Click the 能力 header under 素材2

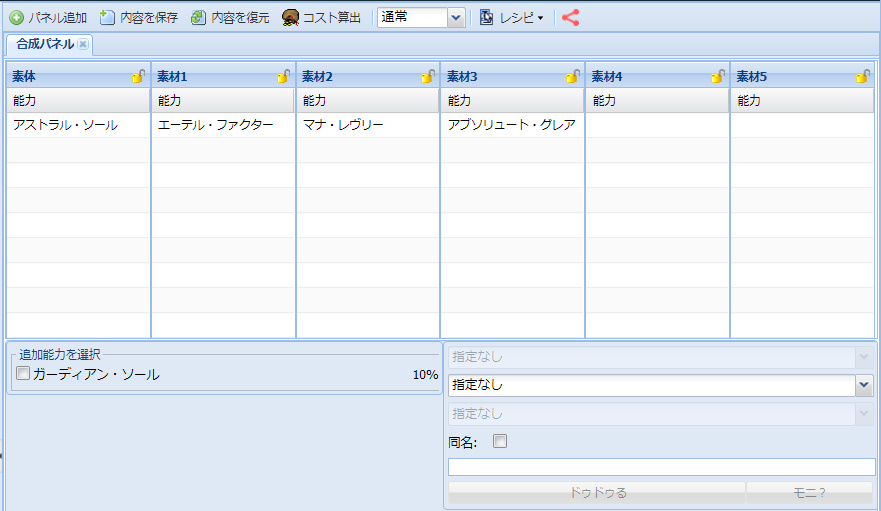tap(368, 101)
